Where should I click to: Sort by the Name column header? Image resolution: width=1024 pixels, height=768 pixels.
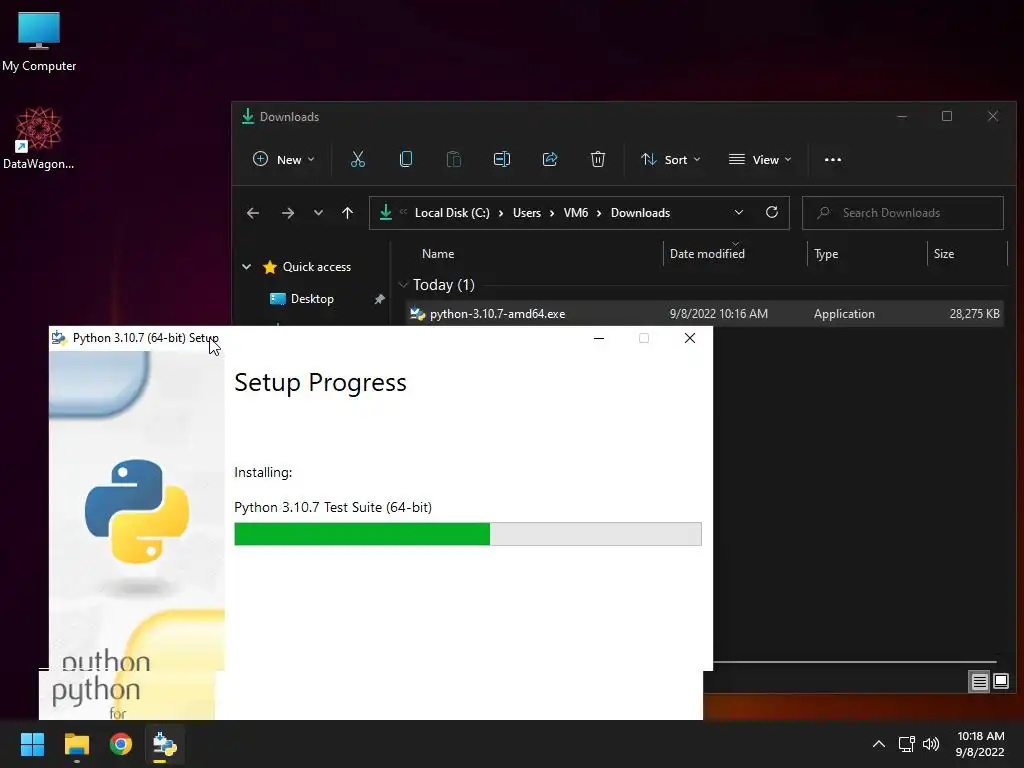438,254
